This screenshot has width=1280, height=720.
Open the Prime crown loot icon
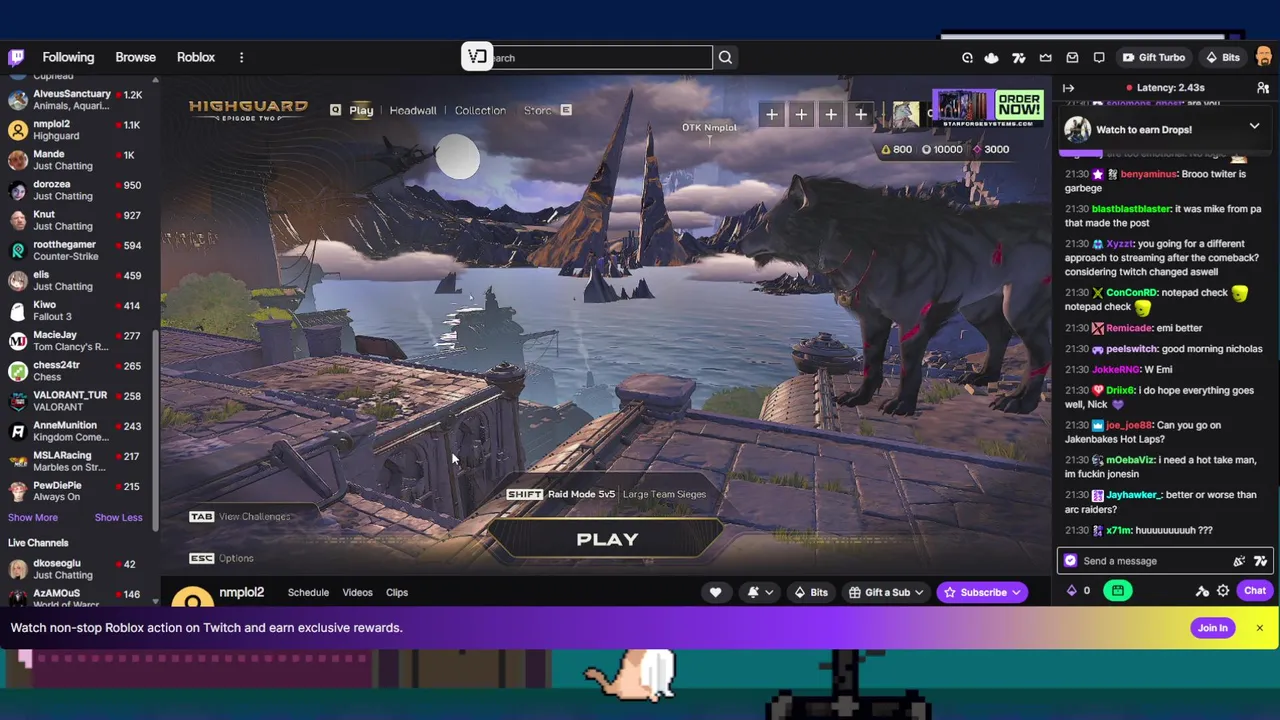(1045, 58)
